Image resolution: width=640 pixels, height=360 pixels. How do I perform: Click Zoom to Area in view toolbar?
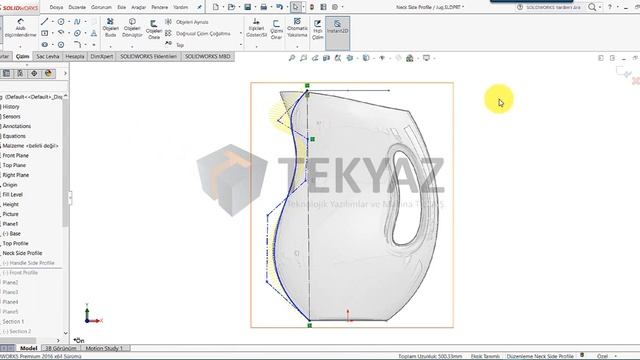click(x=303, y=58)
